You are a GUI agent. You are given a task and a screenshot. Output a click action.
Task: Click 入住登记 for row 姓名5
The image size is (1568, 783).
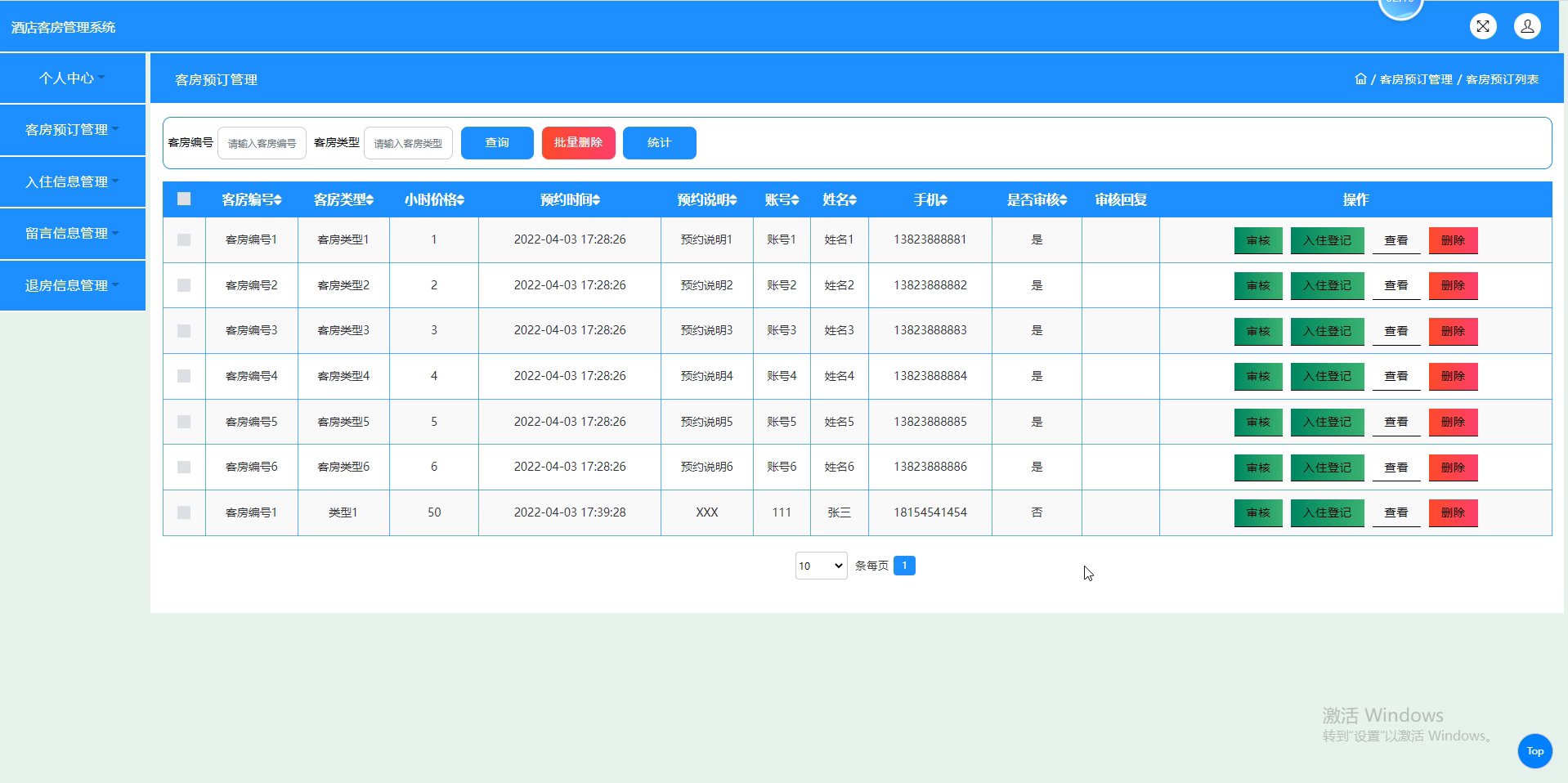click(1327, 423)
